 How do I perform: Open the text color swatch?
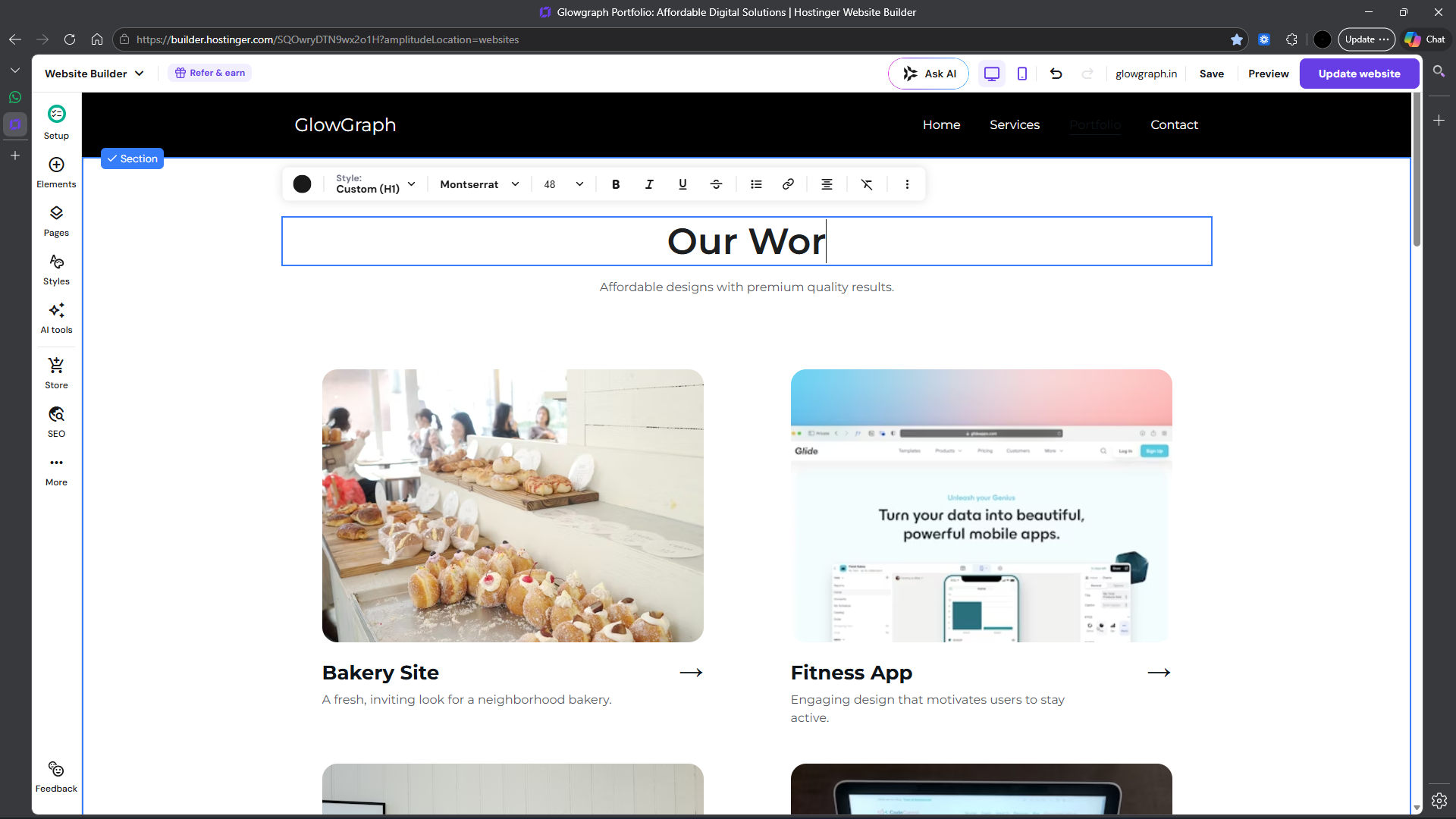click(x=302, y=184)
